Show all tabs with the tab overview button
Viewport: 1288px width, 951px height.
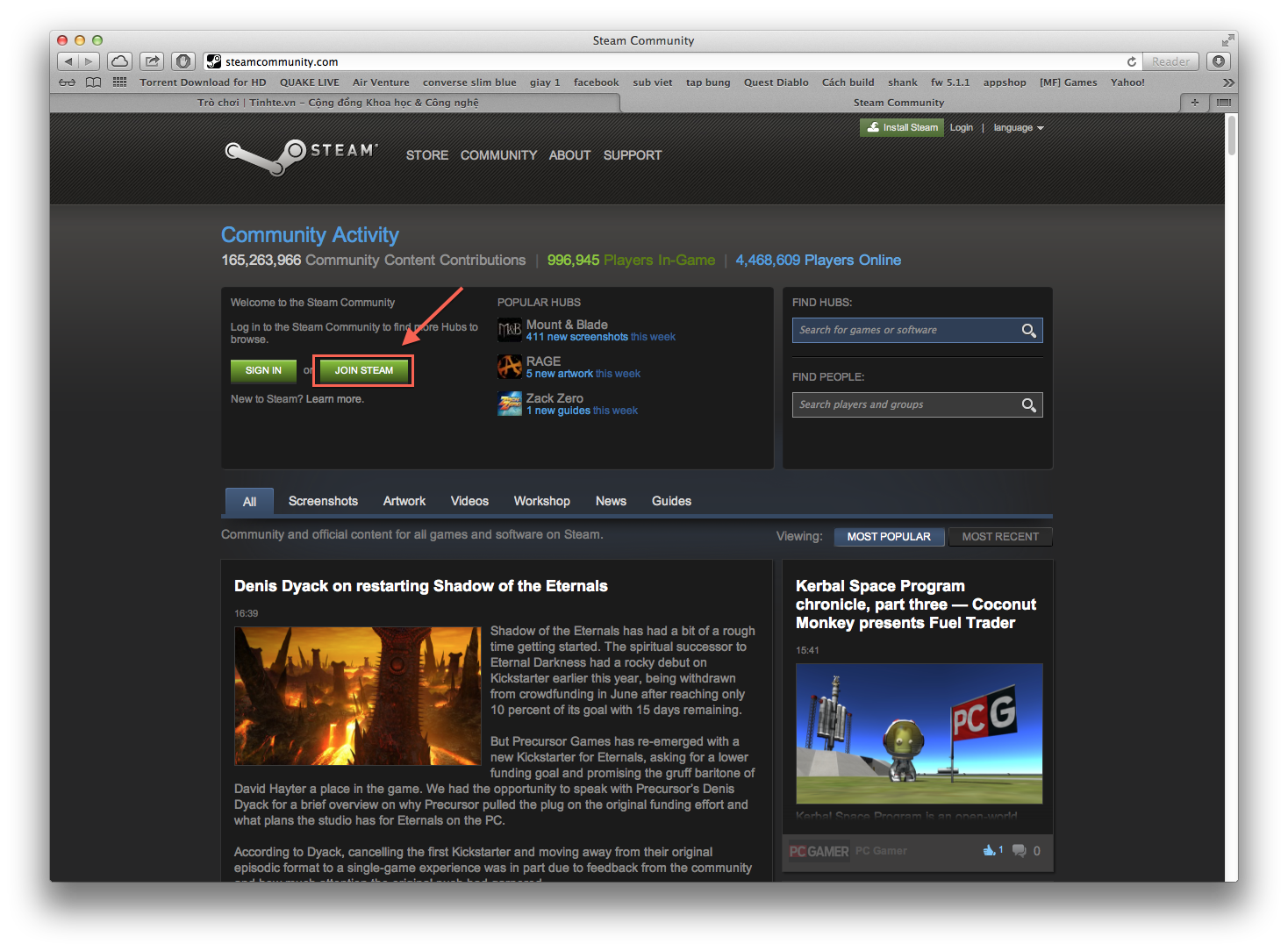1224,103
